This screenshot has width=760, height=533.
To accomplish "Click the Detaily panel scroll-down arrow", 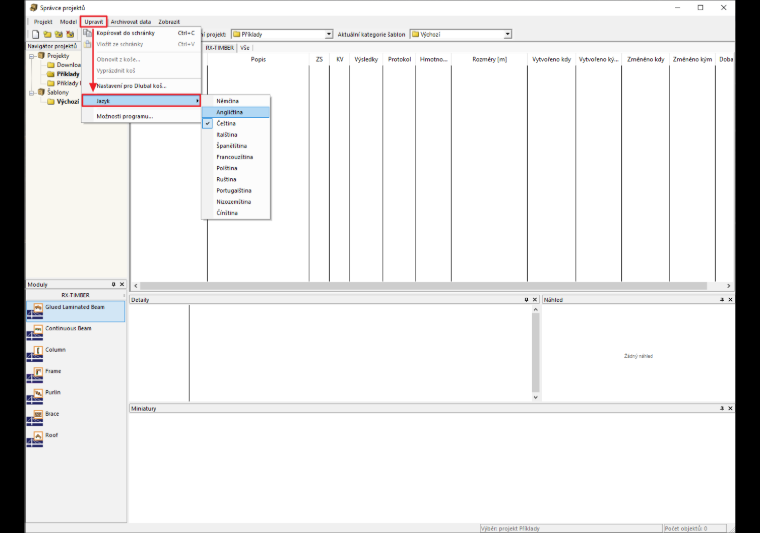I will pos(536,397).
